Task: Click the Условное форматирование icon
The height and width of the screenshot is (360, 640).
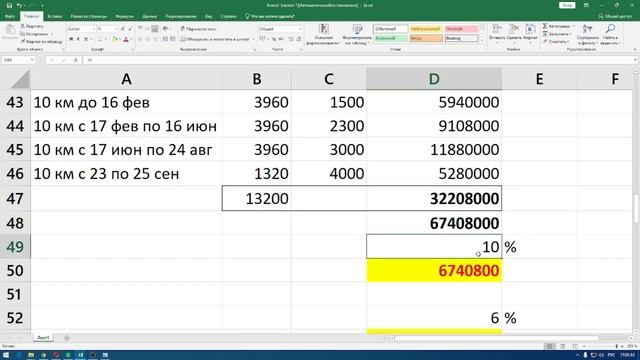Action: [x=324, y=29]
